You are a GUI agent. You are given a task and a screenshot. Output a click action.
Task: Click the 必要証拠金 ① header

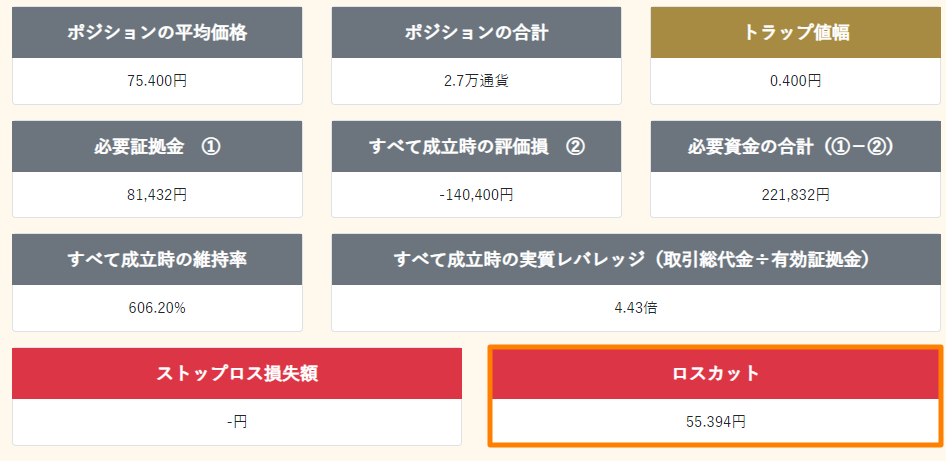pyautogui.click(x=157, y=146)
